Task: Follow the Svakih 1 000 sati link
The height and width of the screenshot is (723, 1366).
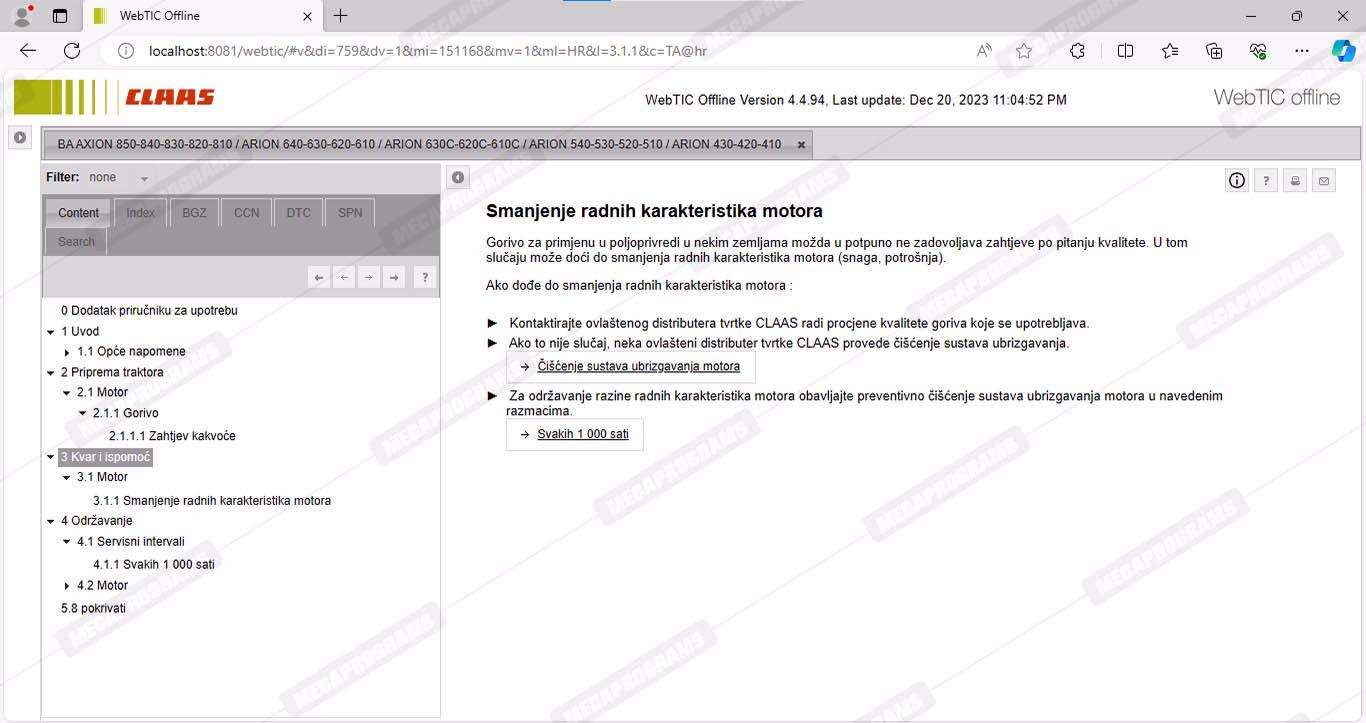Action: [x=582, y=434]
